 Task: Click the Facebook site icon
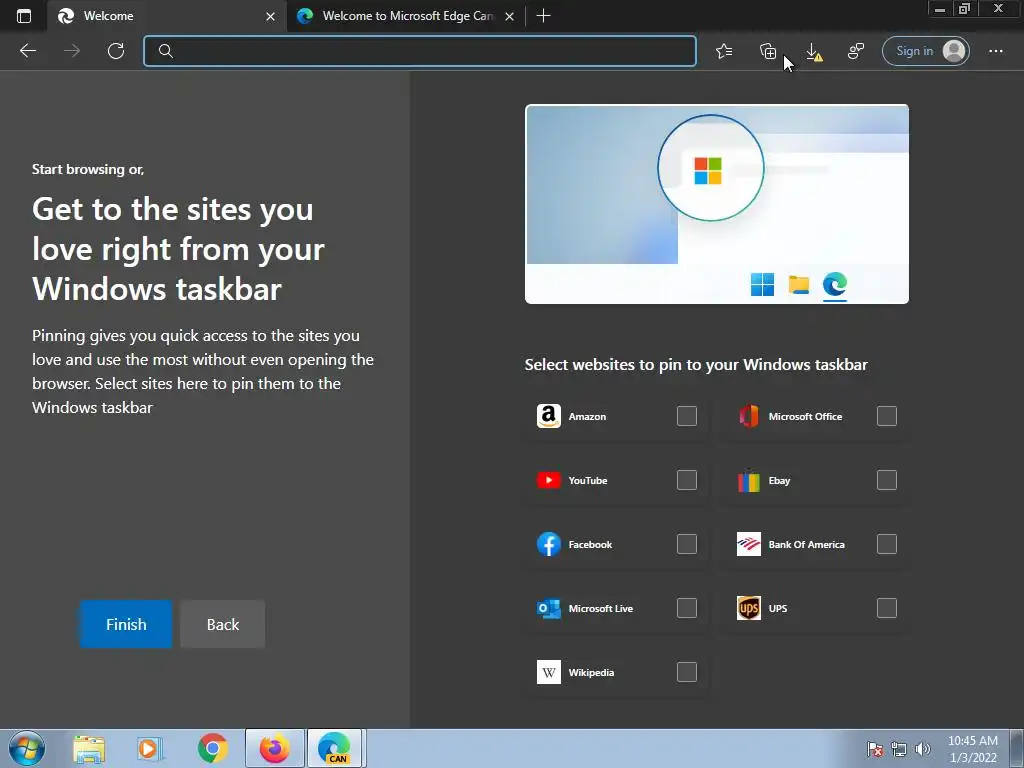549,544
